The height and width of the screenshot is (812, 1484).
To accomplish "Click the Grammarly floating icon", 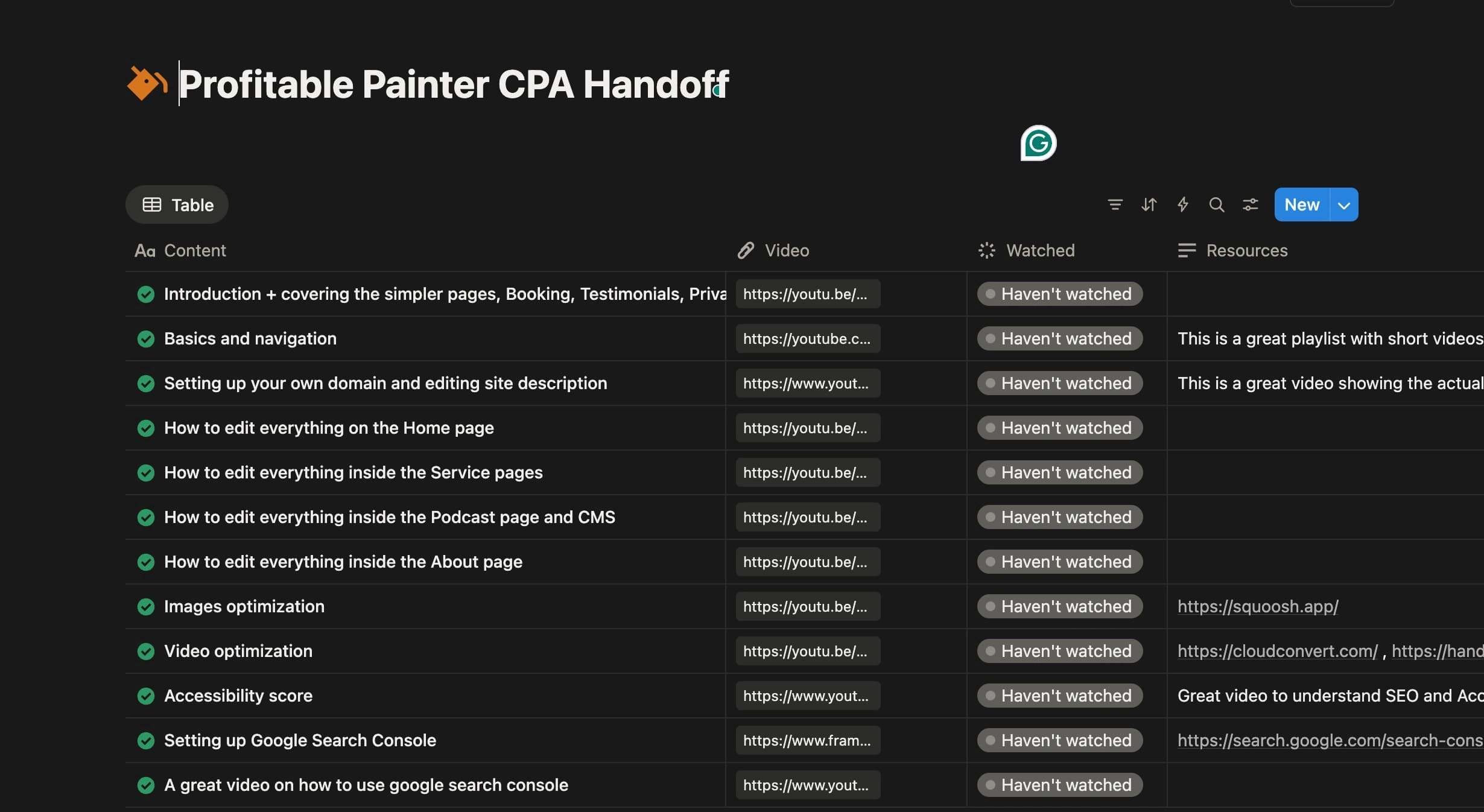I will tap(1038, 144).
